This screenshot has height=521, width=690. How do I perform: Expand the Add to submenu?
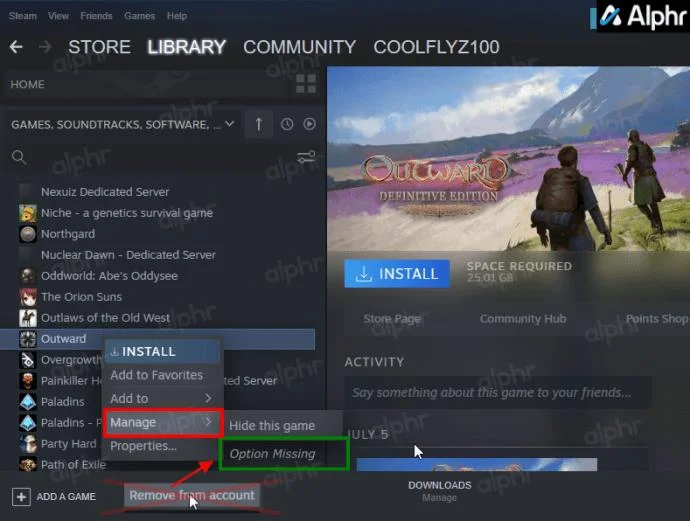coord(162,399)
